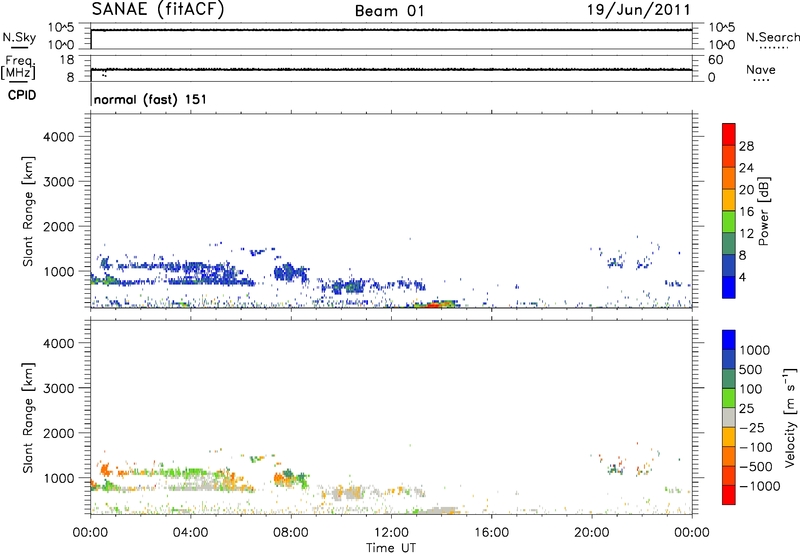
Task: Pick the orange 20–24 dB power swatch
Action: (x=729, y=178)
